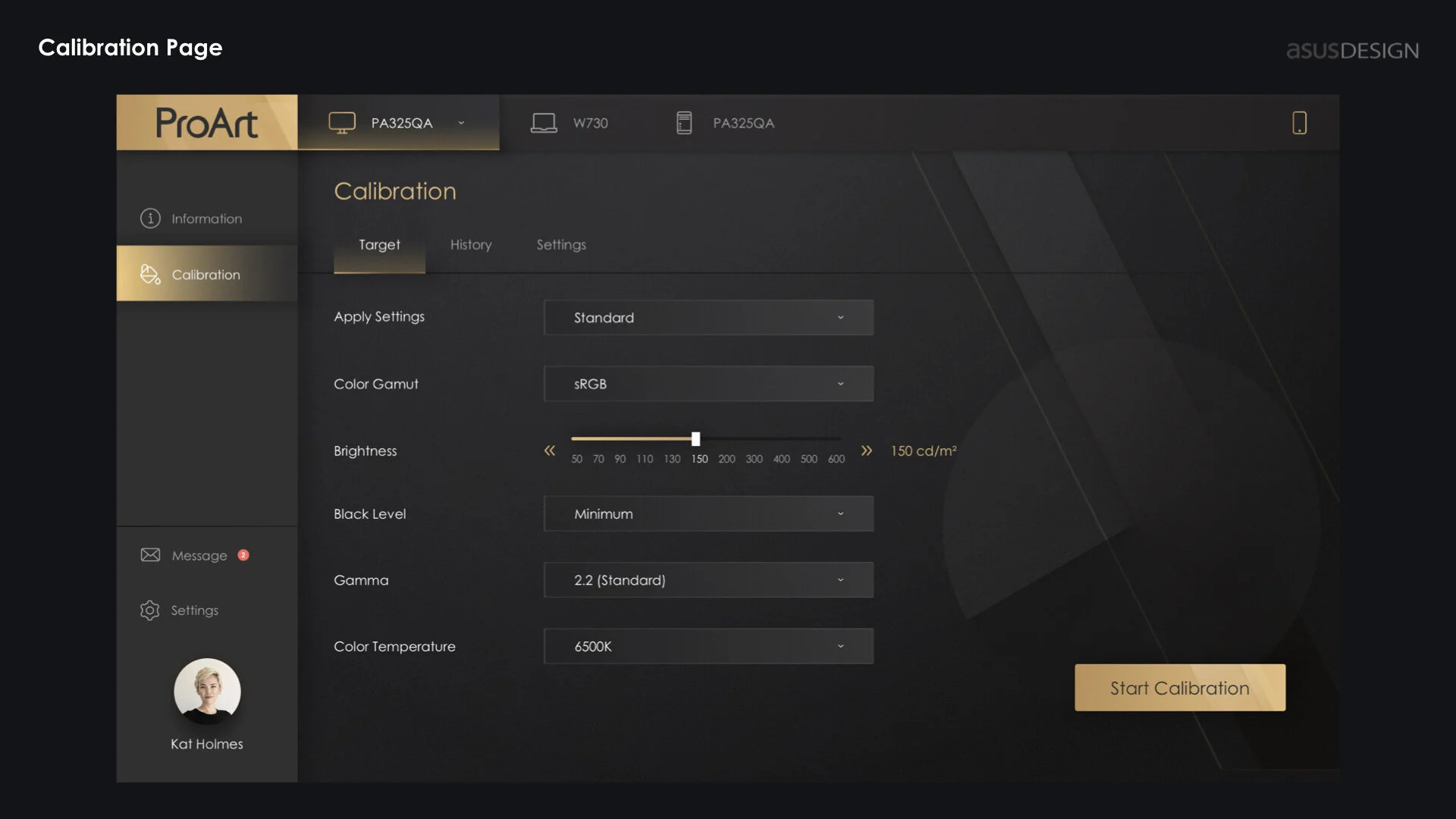Expand the PA325QA monitor selector chevron
The image size is (1456, 819).
461,123
